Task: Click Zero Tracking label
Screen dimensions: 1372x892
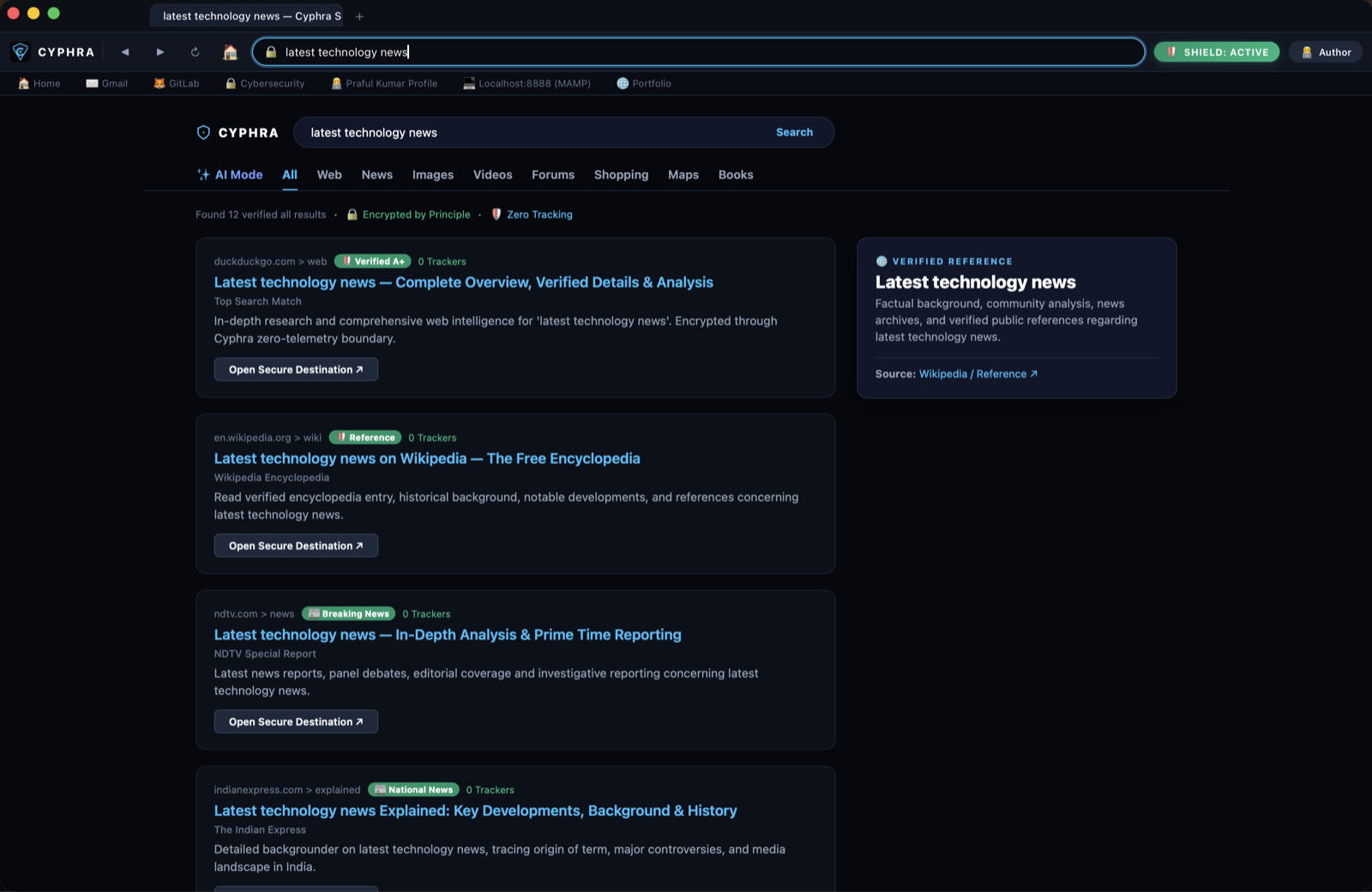Action: click(532, 214)
